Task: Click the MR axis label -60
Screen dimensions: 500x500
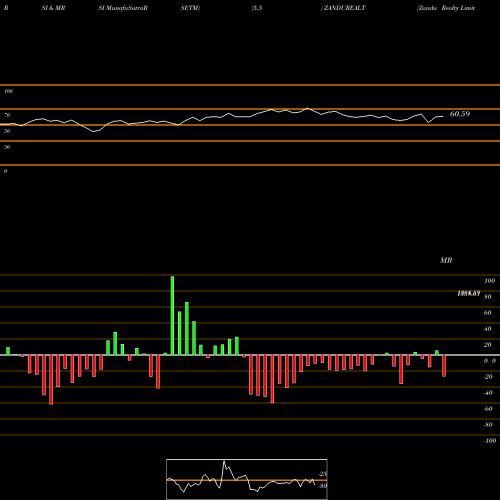Action: click(488, 409)
